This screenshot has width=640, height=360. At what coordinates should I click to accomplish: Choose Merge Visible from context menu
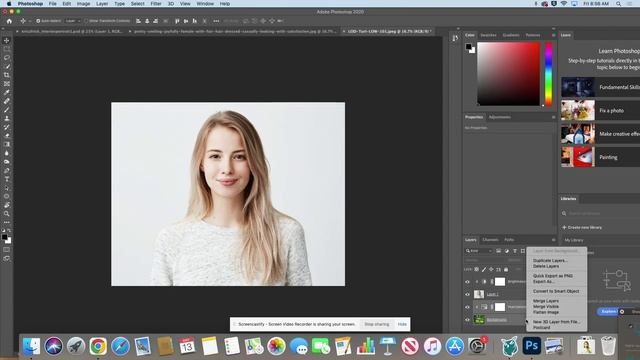546,307
